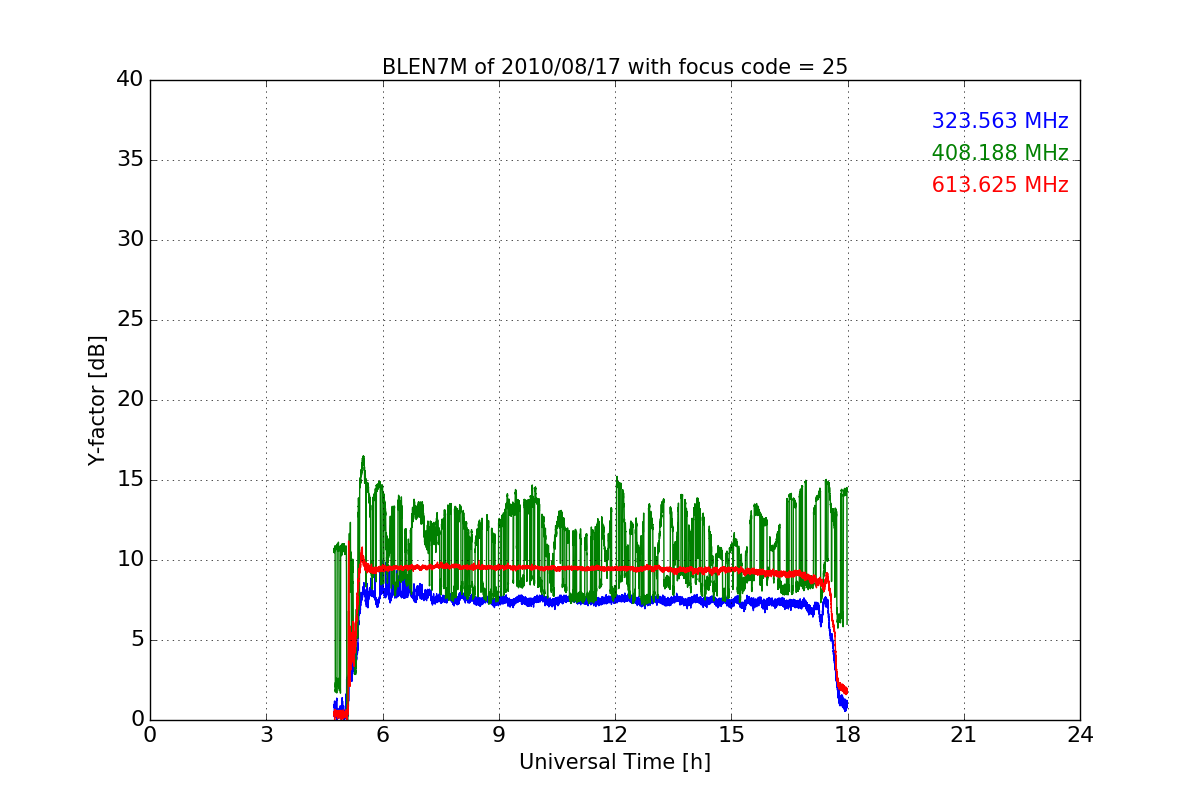
Task: Select the 613.625 MHz legend label
Action: point(1000,185)
